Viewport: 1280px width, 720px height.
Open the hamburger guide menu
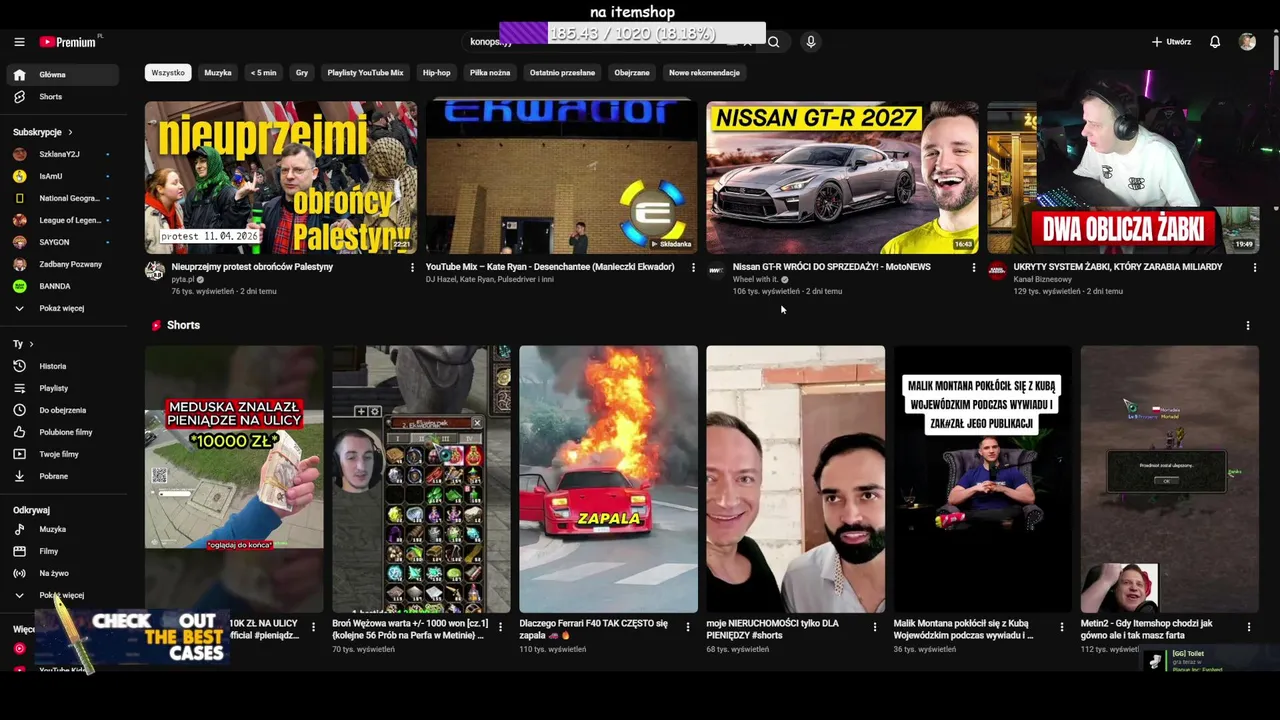pyautogui.click(x=19, y=42)
